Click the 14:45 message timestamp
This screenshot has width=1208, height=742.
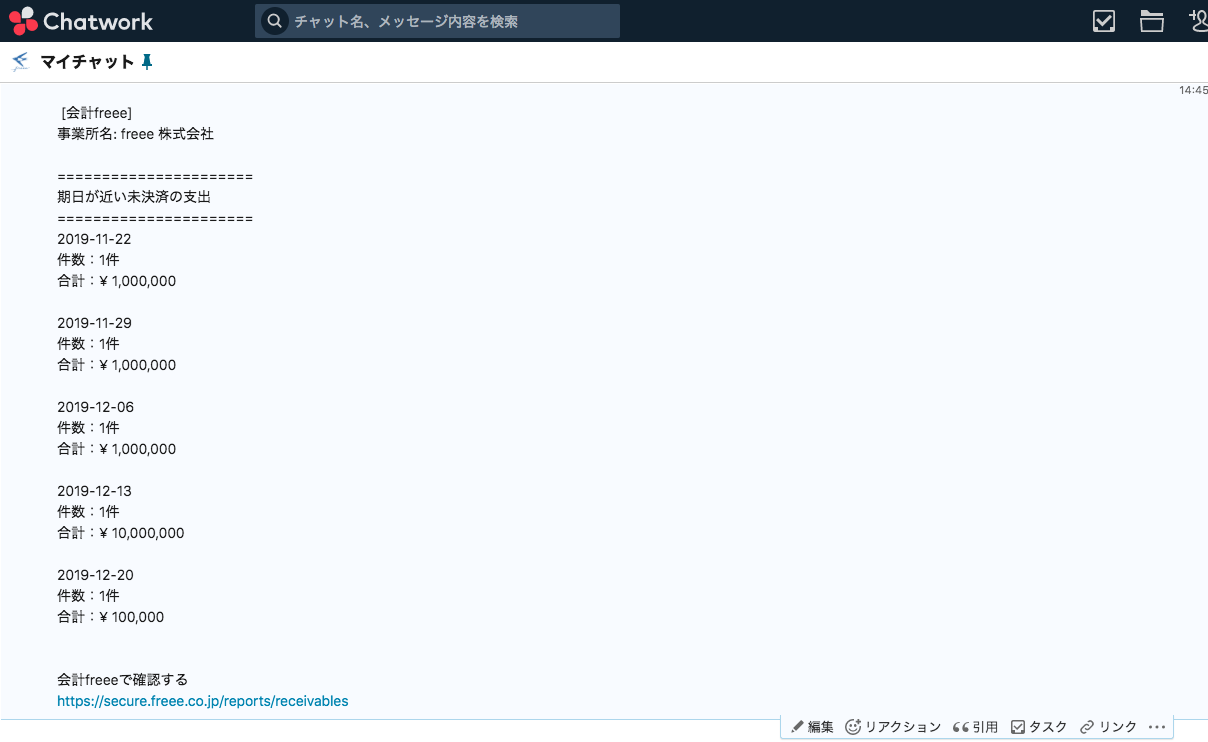[1193, 90]
